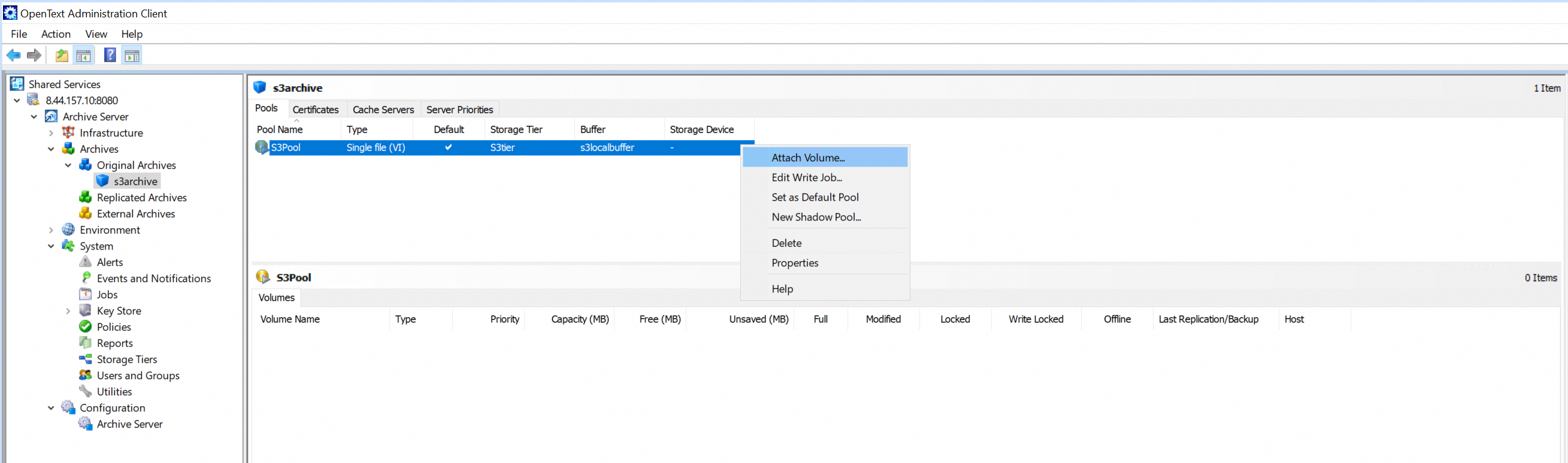Click the Up One Level folder icon
1568x463 pixels.
pyautogui.click(x=62, y=55)
